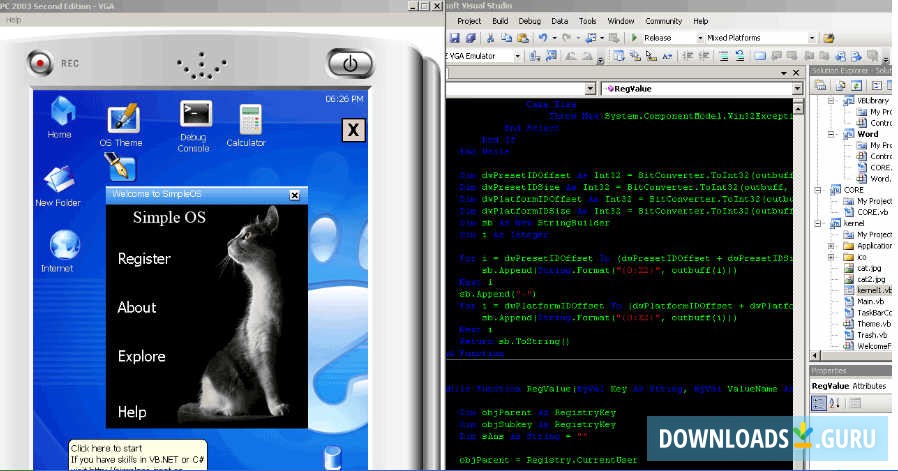Image resolution: width=898 pixels, height=471 pixels.
Task: Open the OS Theme icon
Action: pos(121,125)
